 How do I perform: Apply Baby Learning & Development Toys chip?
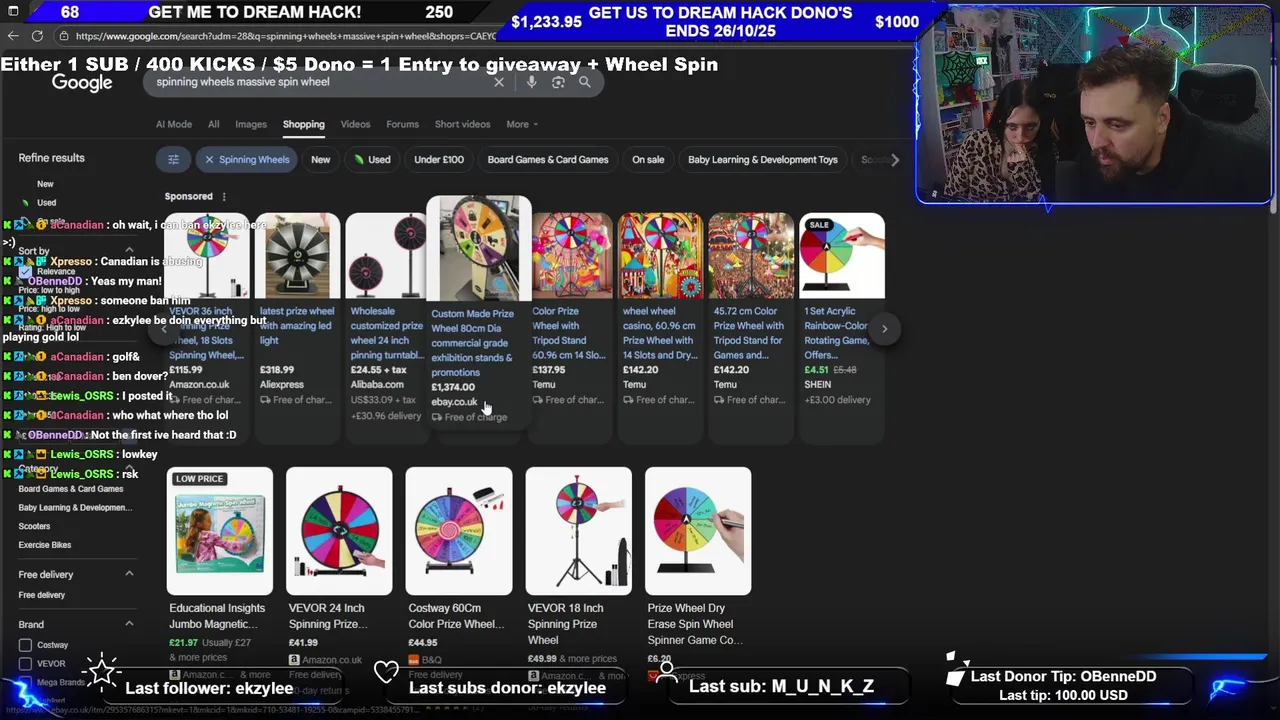(x=762, y=159)
